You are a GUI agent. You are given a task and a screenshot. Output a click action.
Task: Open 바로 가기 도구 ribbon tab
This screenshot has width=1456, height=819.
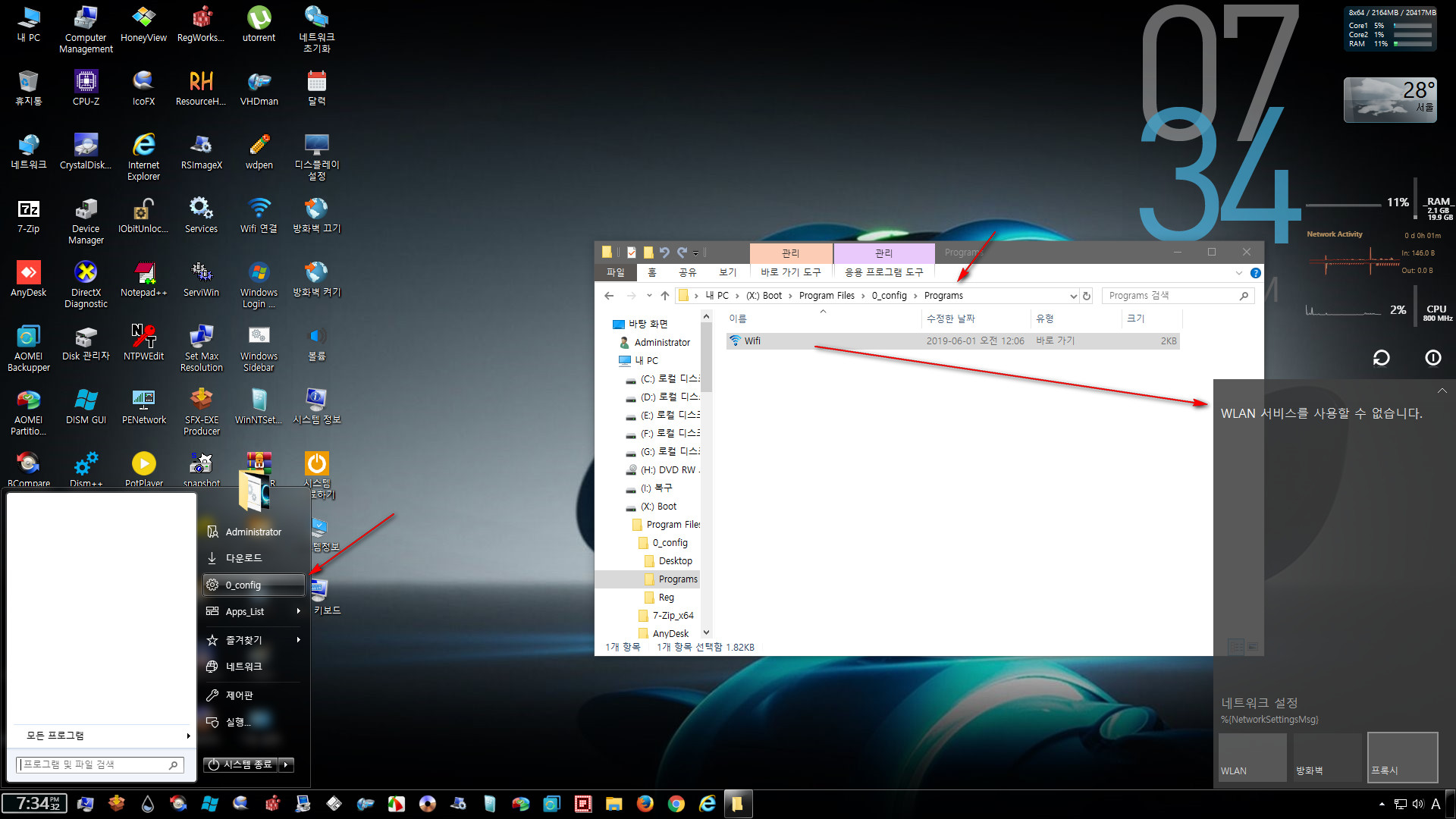pos(791,272)
